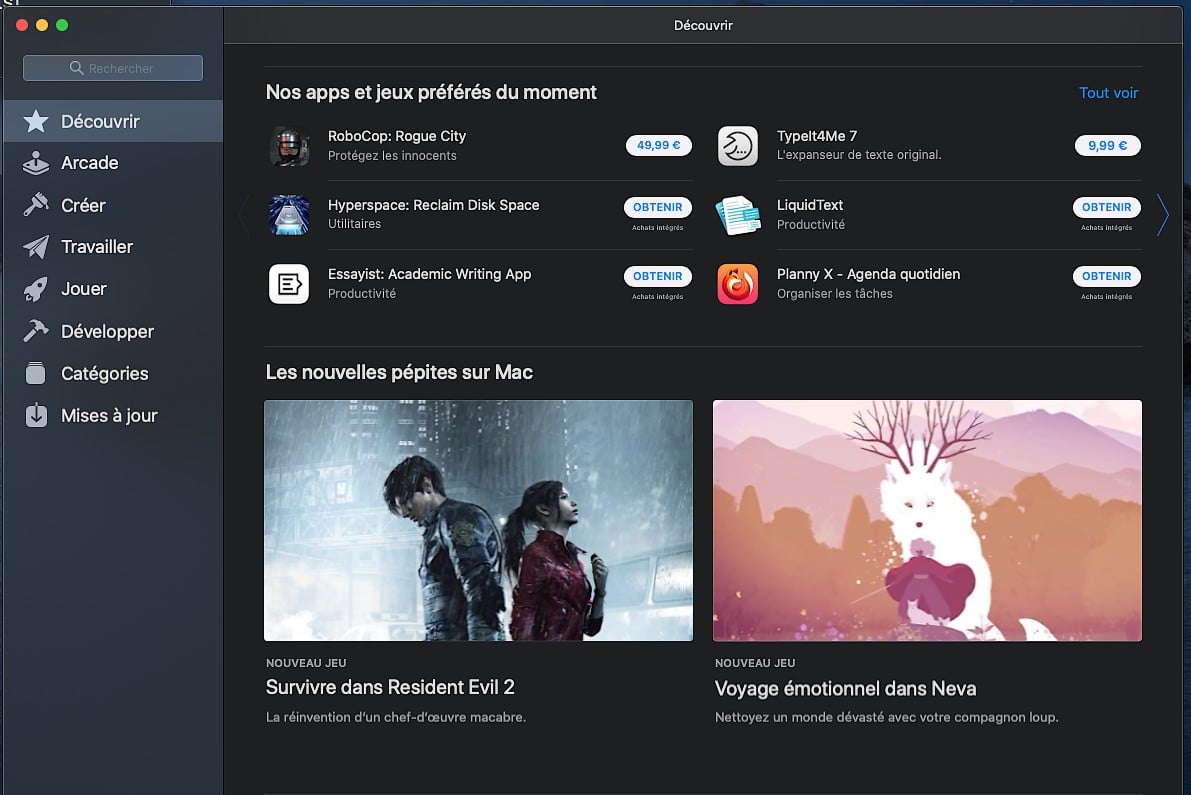The width and height of the screenshot is (1191, 795).
Task: Open the RoboCop: Rogue City app icon
Action: (289, 146)
